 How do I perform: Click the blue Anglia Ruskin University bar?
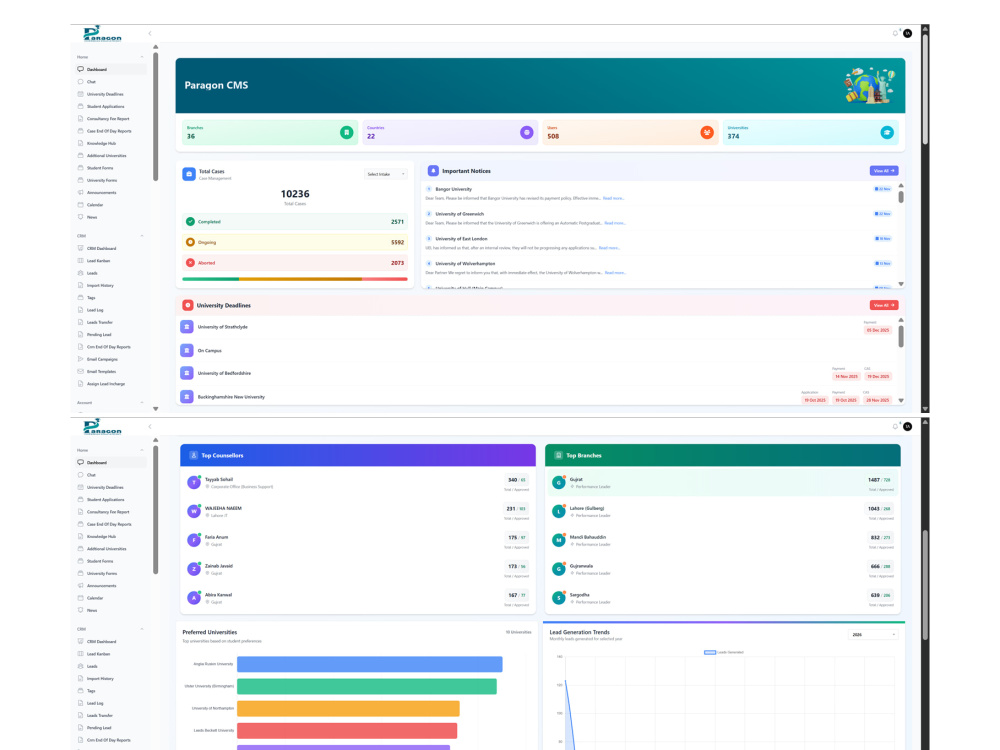[369, 664]
